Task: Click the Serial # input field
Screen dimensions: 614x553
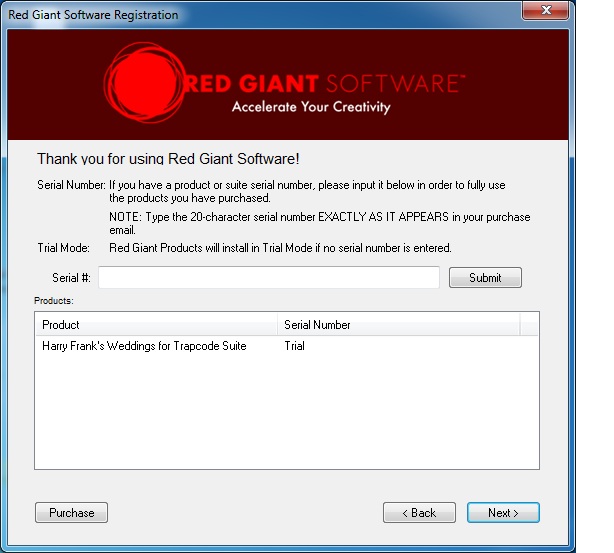Action: (269, 278)
